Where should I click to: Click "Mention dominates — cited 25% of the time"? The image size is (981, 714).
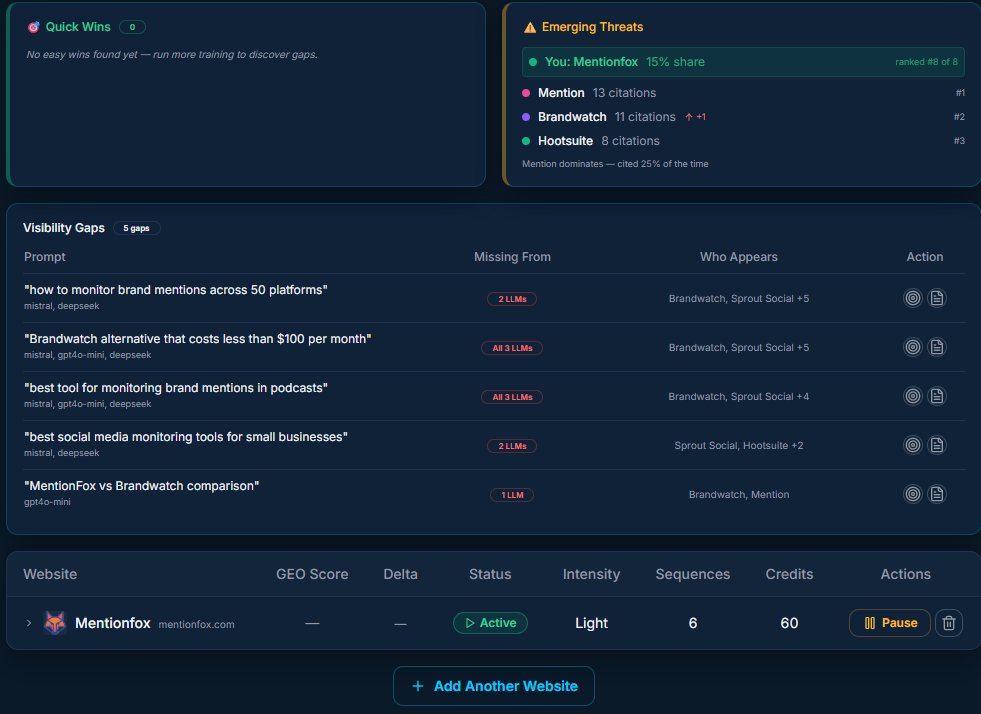[x=615, y=164]
